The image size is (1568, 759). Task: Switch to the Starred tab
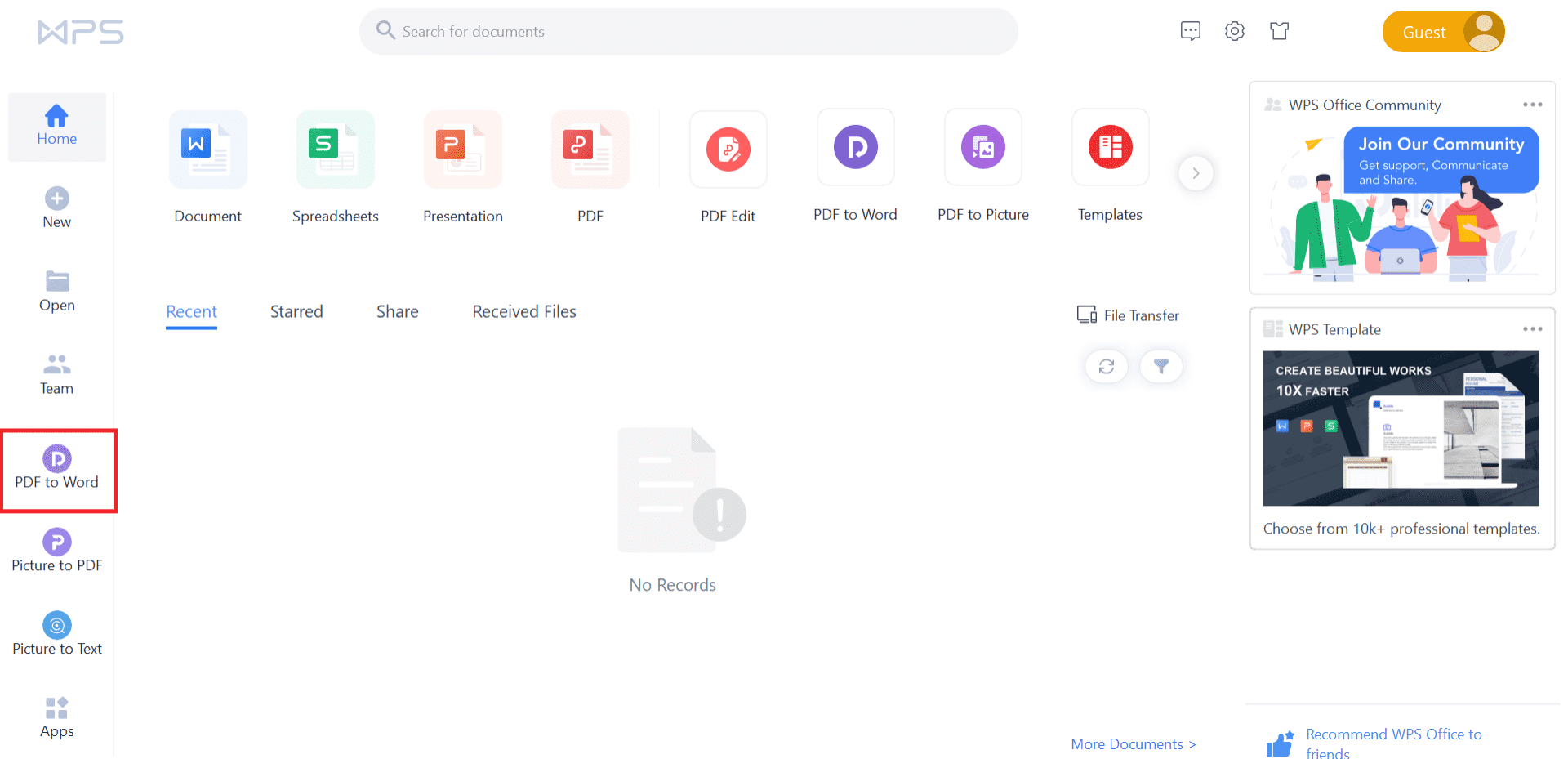(296, 312)
